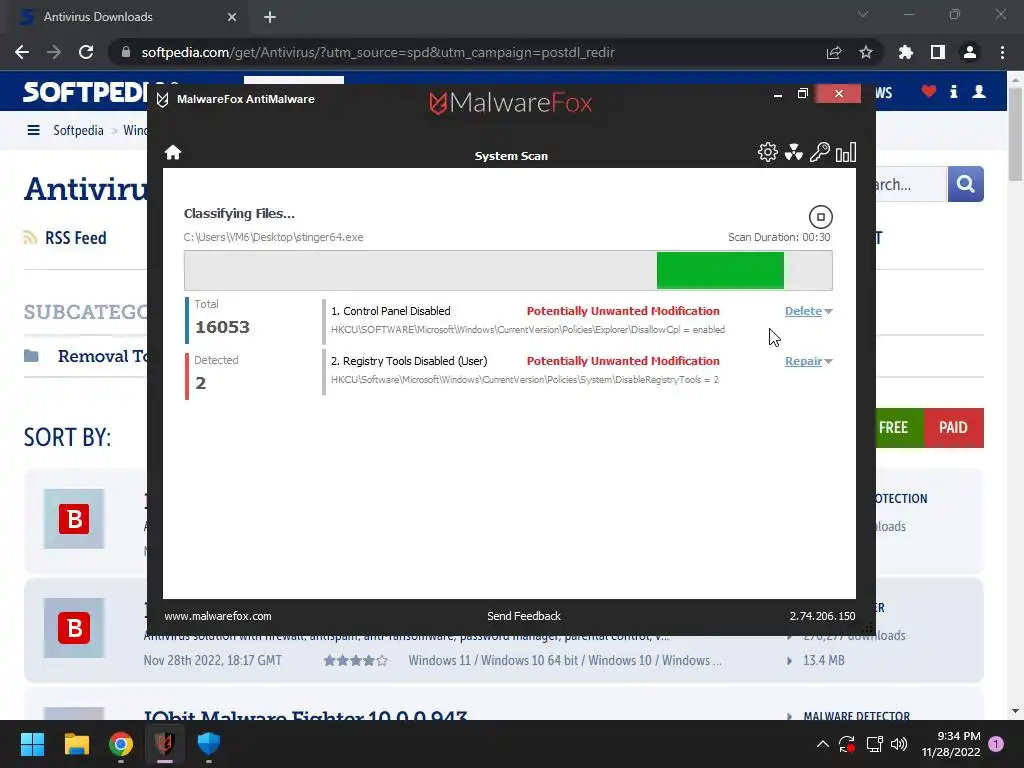Open the Chrome three-dot menu

[1002, 52]
